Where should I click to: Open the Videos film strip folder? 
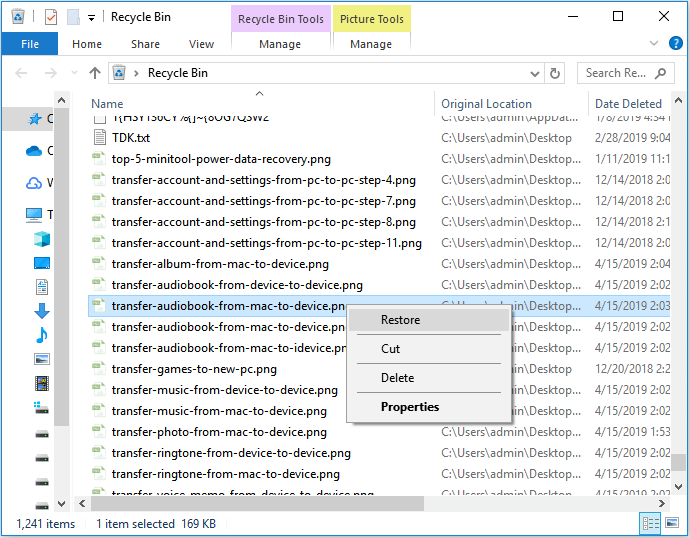41,383
